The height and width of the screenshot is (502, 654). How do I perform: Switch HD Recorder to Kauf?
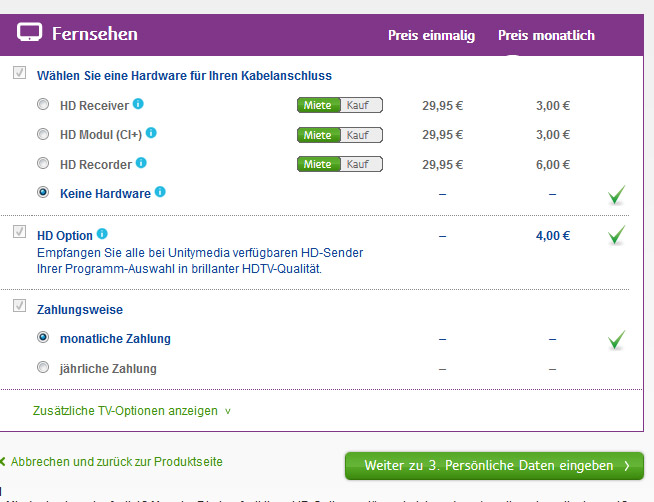point(361,164)
